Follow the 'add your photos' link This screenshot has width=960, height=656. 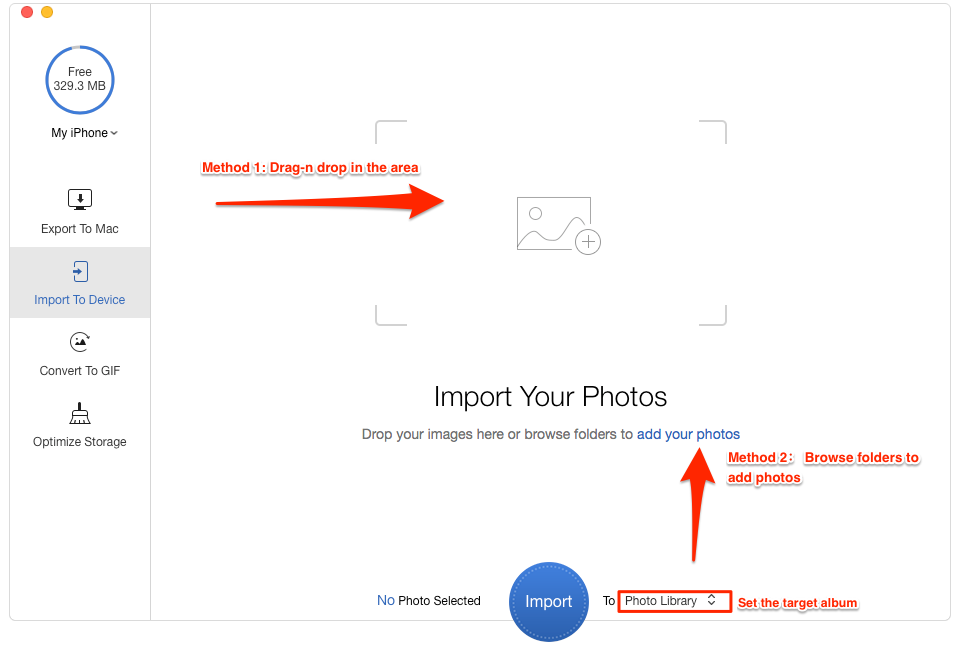click(x=688, y=434)
